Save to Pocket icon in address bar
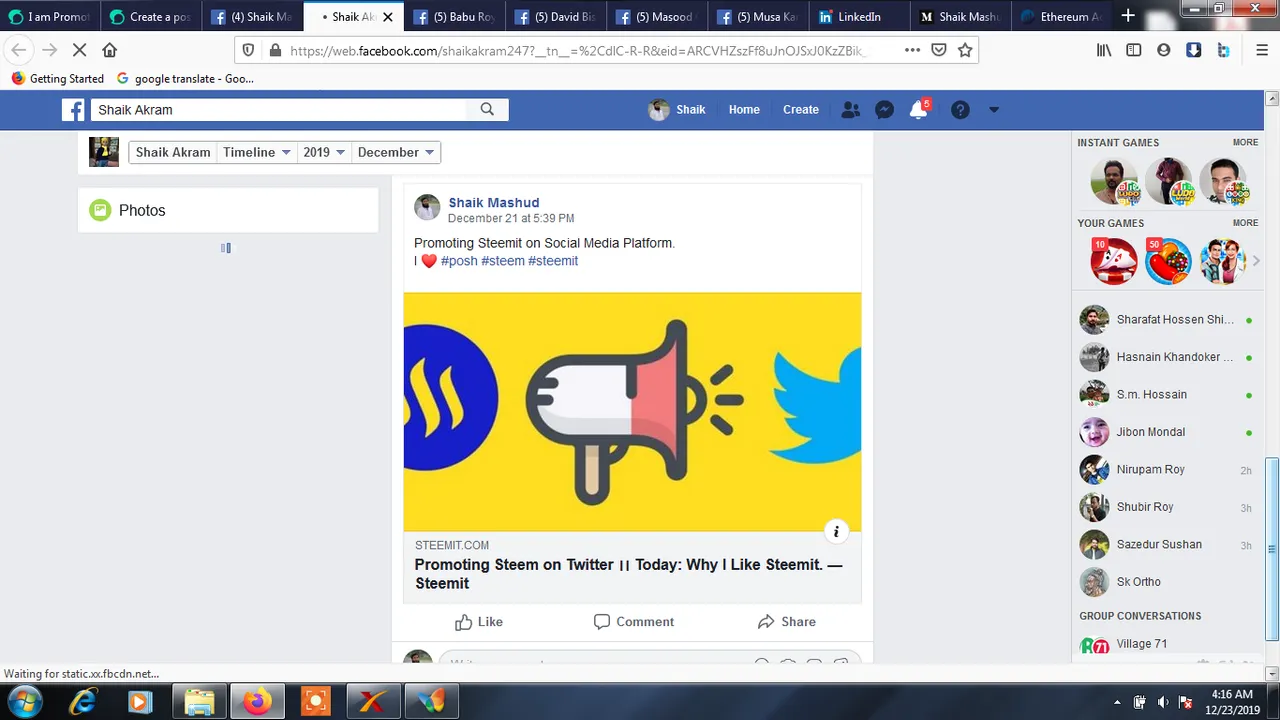The height and width of the screenshot is (720, 1280). point(939,50)
